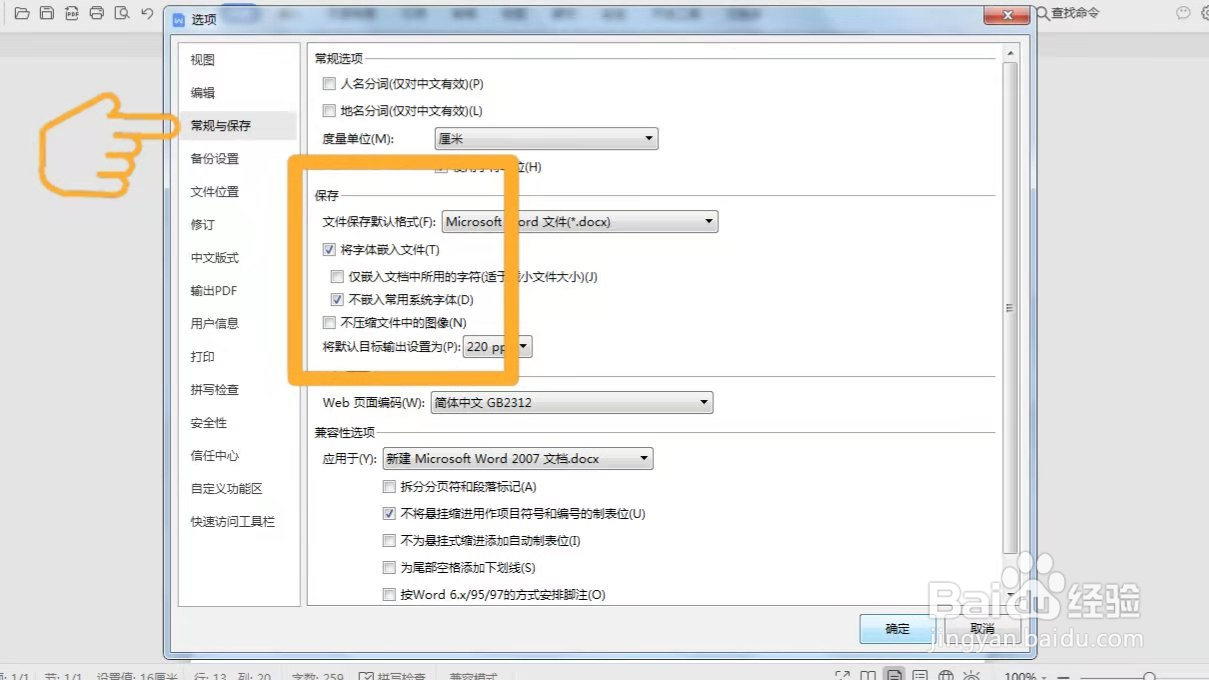Screen dimensions: 1209x680
Task: Click the dialog's vertical scrollbar
Action: pyautogui.click(x=1010, y=307)
